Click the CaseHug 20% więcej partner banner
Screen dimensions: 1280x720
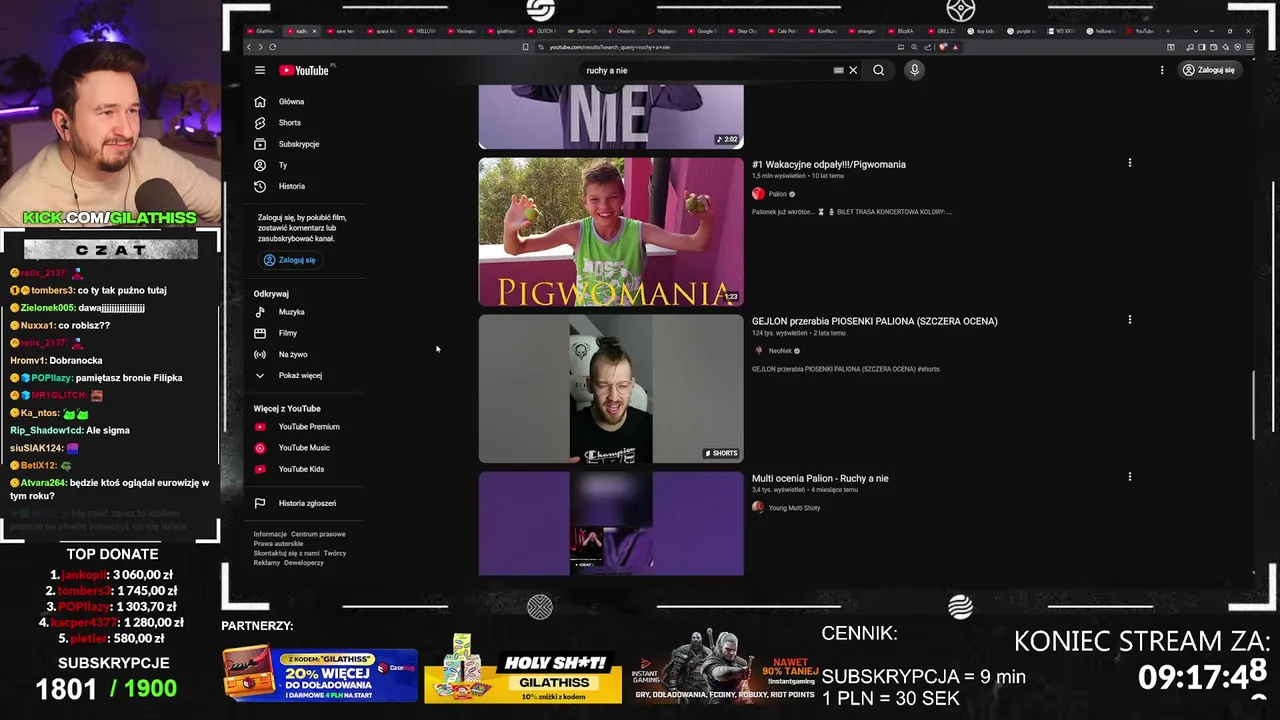(320, 674)
